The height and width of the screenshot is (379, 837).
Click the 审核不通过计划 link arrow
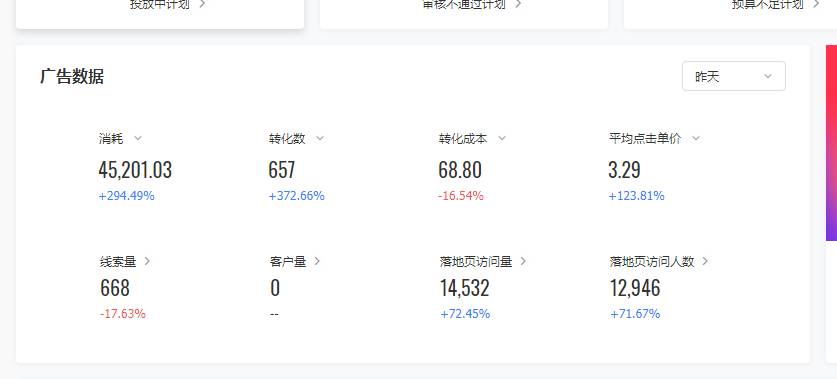[518, 4]
